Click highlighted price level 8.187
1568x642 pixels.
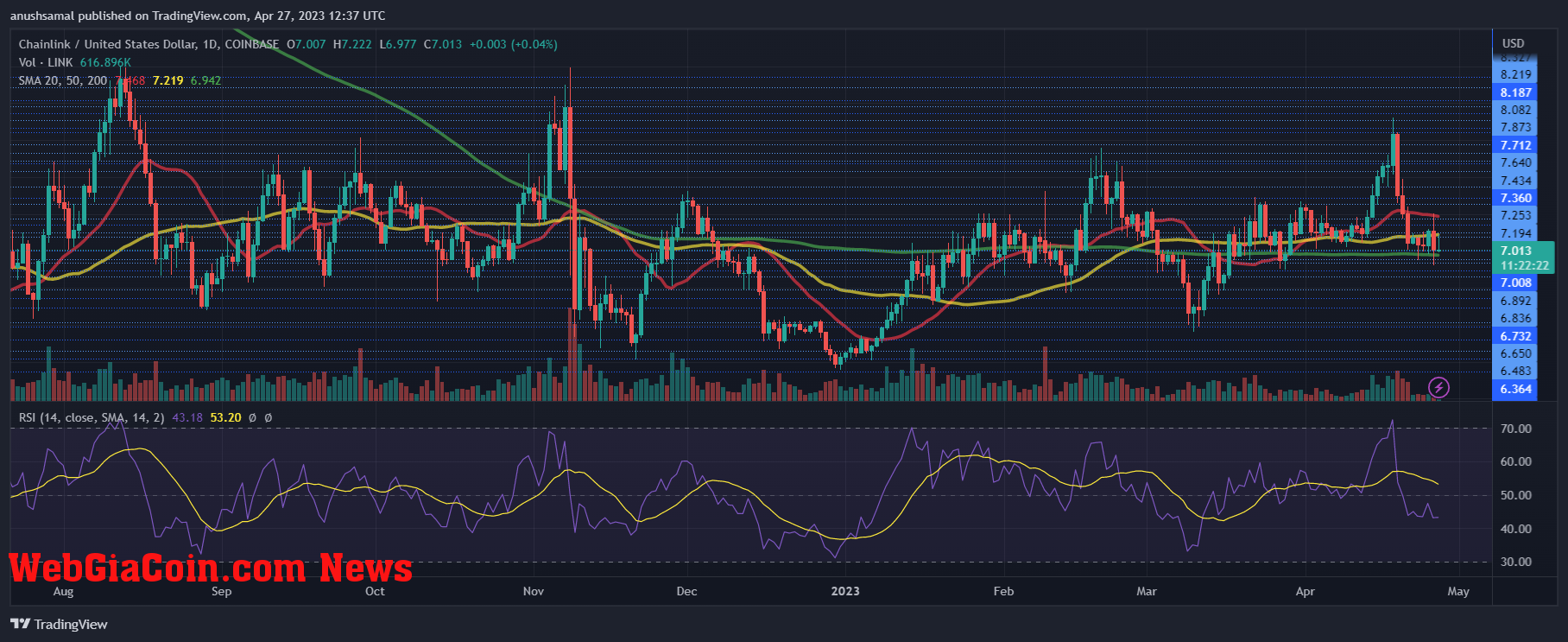tap(1515, 92)
